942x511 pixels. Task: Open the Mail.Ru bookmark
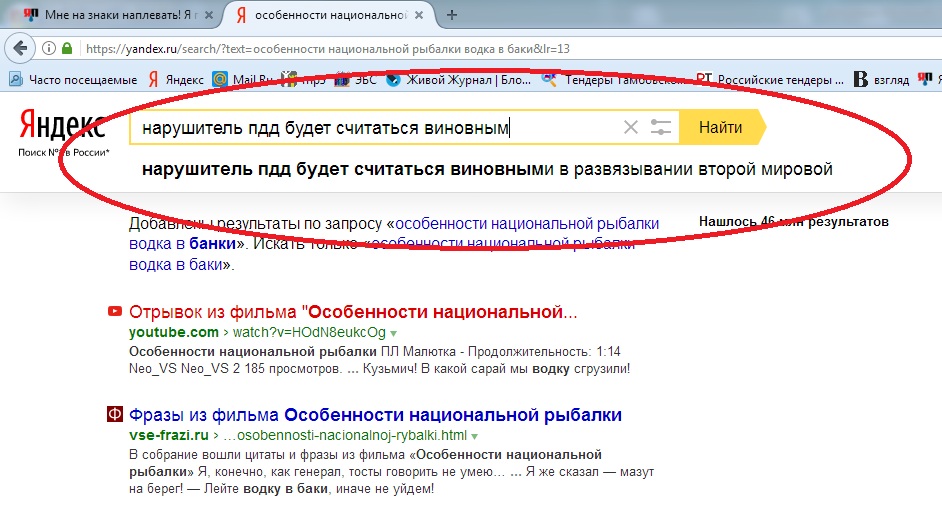coord(243,79)
